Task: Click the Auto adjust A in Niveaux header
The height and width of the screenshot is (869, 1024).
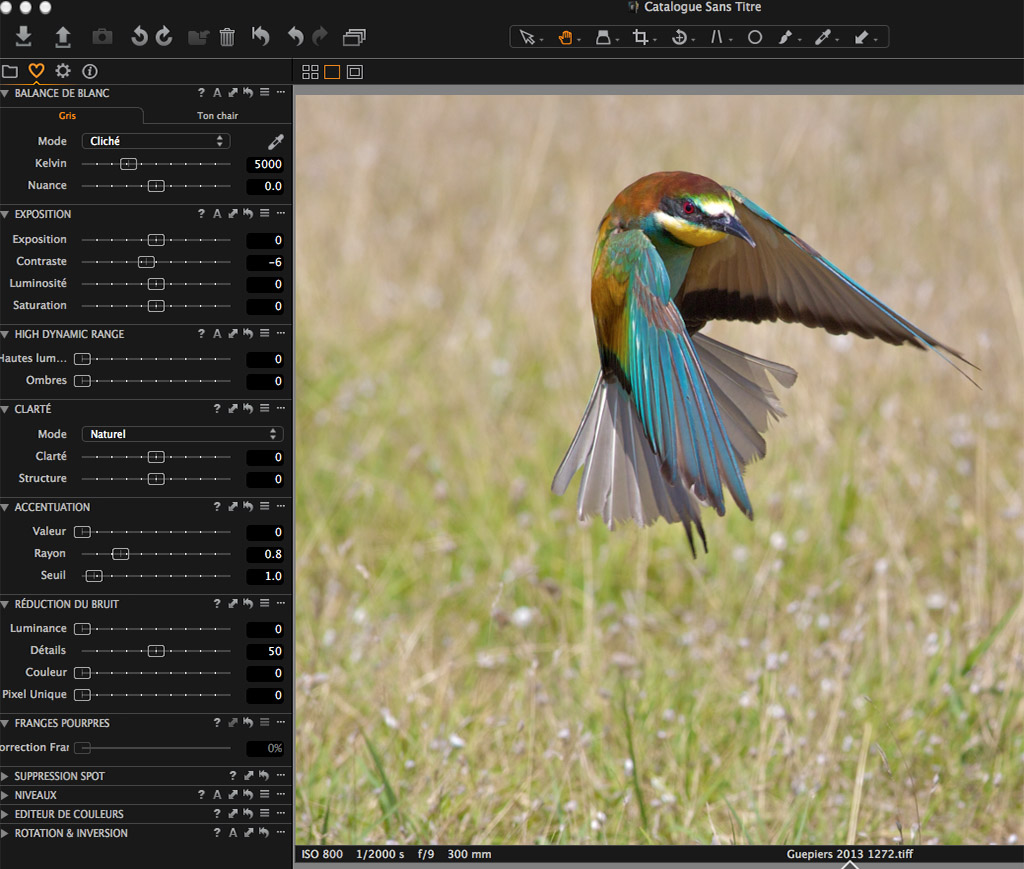Action: click(217, 795)
